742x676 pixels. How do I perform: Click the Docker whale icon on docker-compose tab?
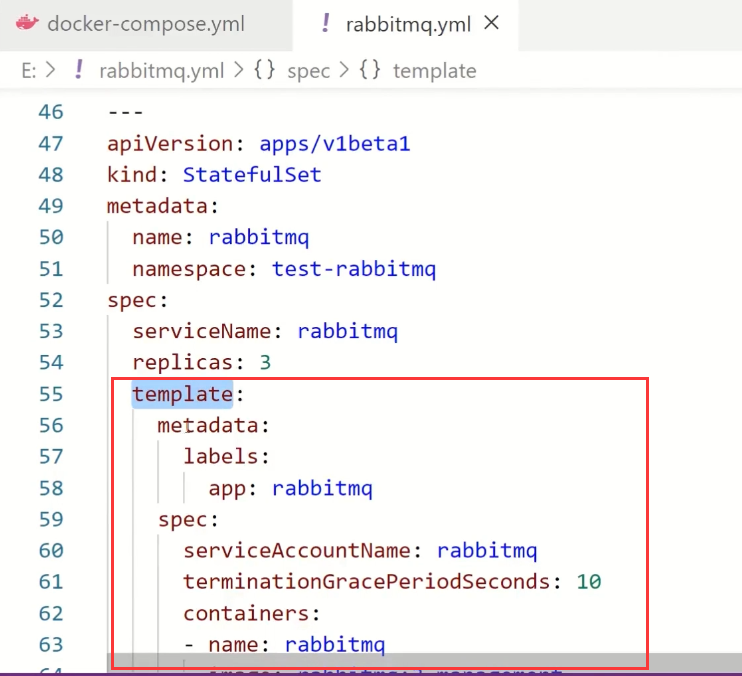[27, 23]
